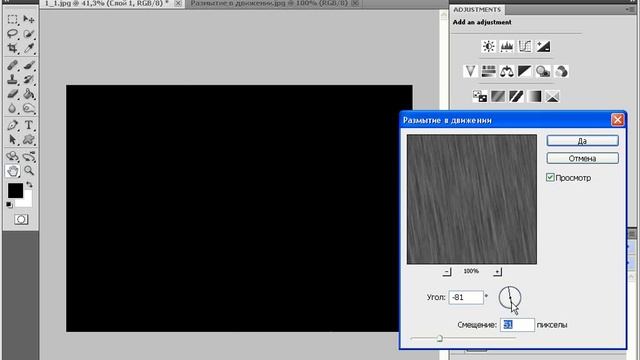Click the Смещение distance input field
This screenshot has width=640, height=360.
tap(517, 325)
